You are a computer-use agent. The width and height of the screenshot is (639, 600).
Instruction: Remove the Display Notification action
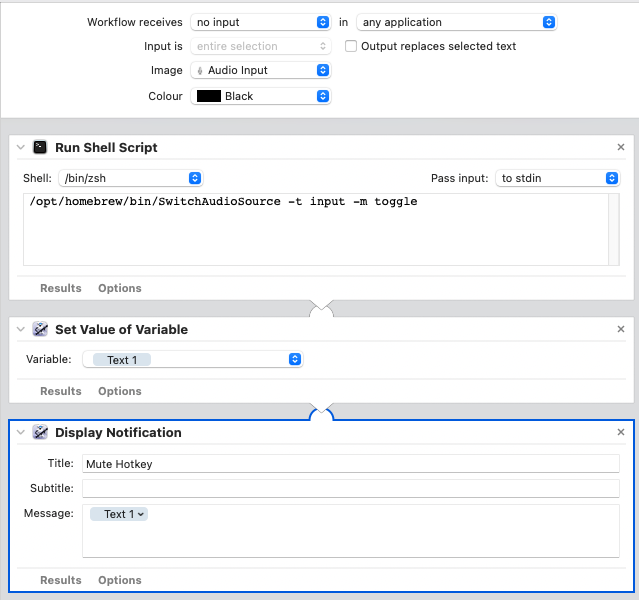pyautogui.click(x=621, y=433)
